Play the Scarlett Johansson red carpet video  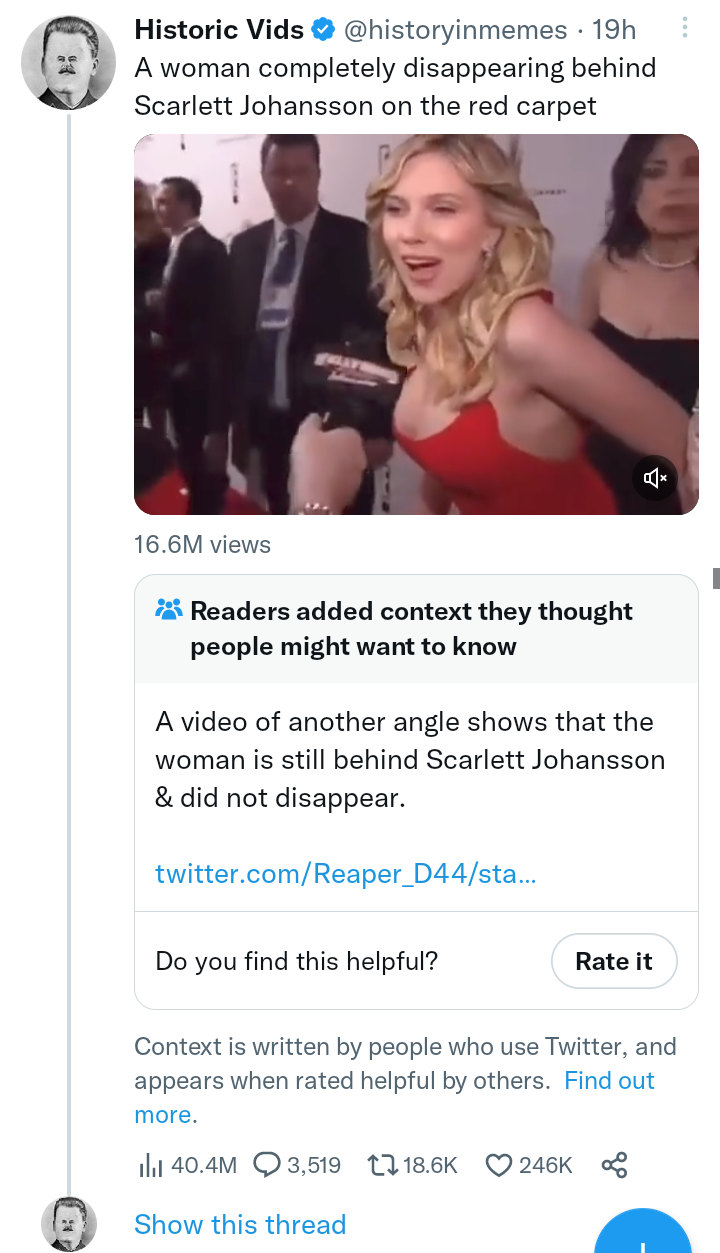(416, 324)
